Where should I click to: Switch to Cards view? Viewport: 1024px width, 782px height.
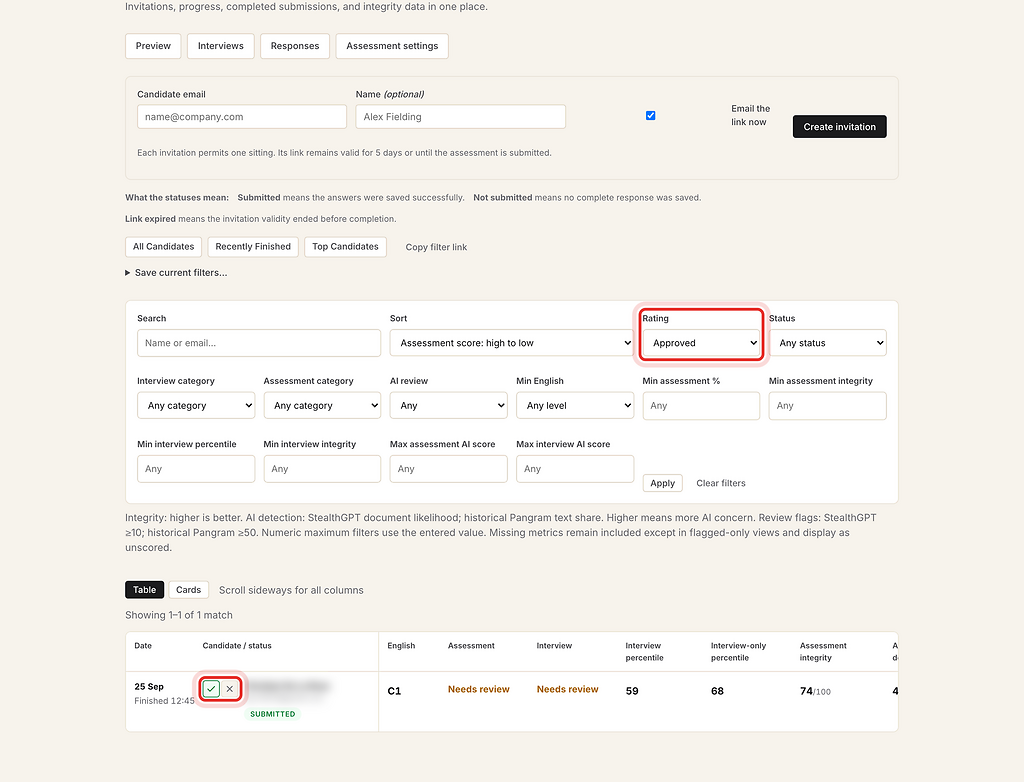189,589
